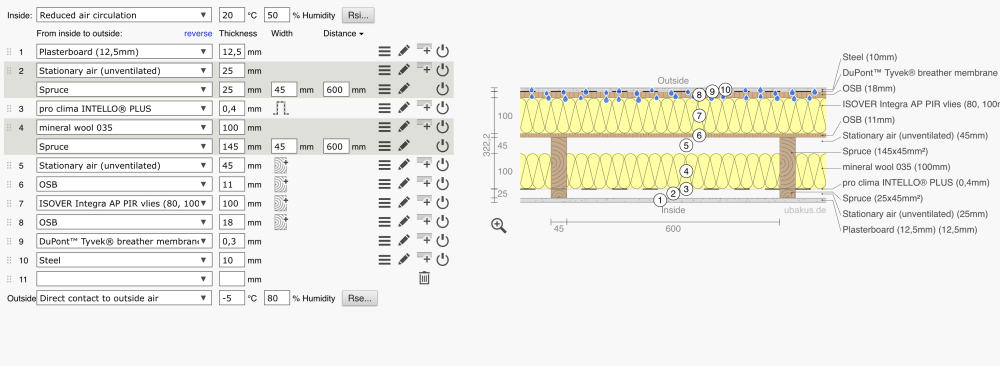This screenshot has width=1000, height=366.
Task: Click the inside temperature field showing 20
Action: tap(232, 15)
